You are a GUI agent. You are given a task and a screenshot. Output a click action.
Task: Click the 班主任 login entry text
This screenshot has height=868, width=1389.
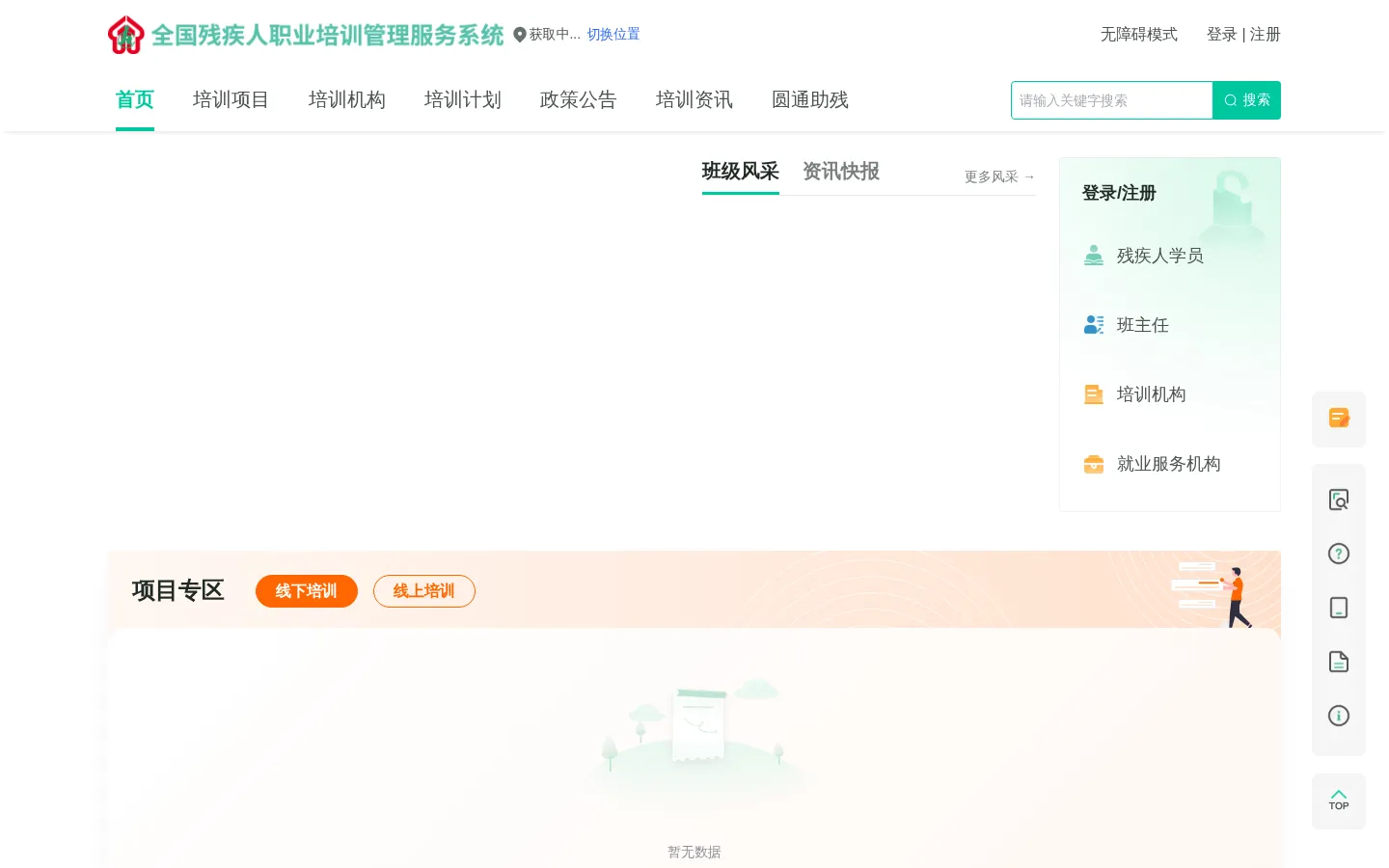(x=1143, y=325)
